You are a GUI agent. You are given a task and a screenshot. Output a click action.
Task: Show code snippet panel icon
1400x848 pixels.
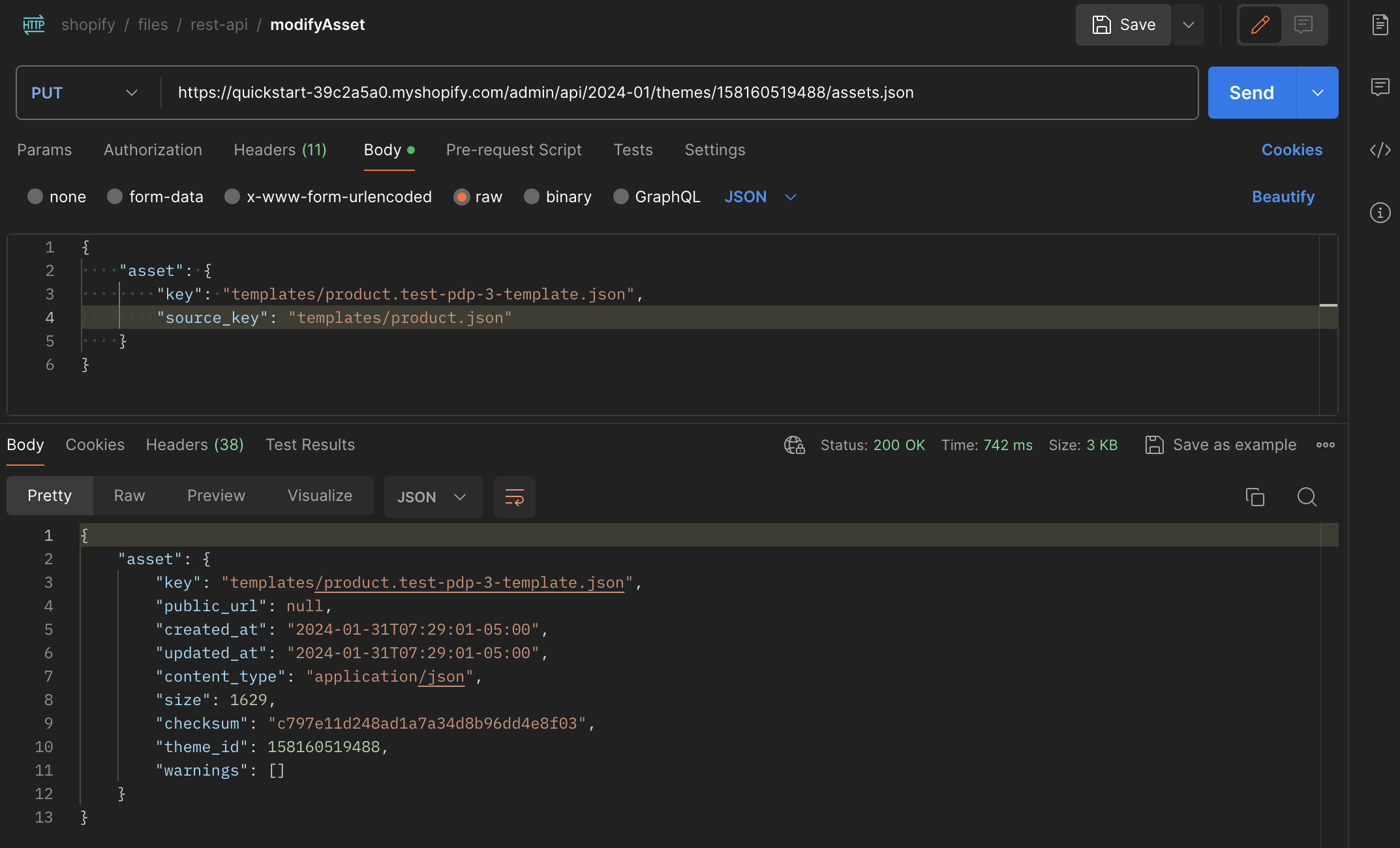pos(1380,151)
